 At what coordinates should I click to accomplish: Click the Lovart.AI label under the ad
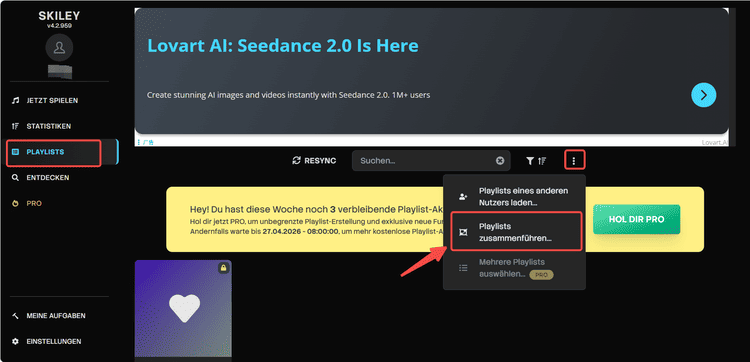[715, 143]
